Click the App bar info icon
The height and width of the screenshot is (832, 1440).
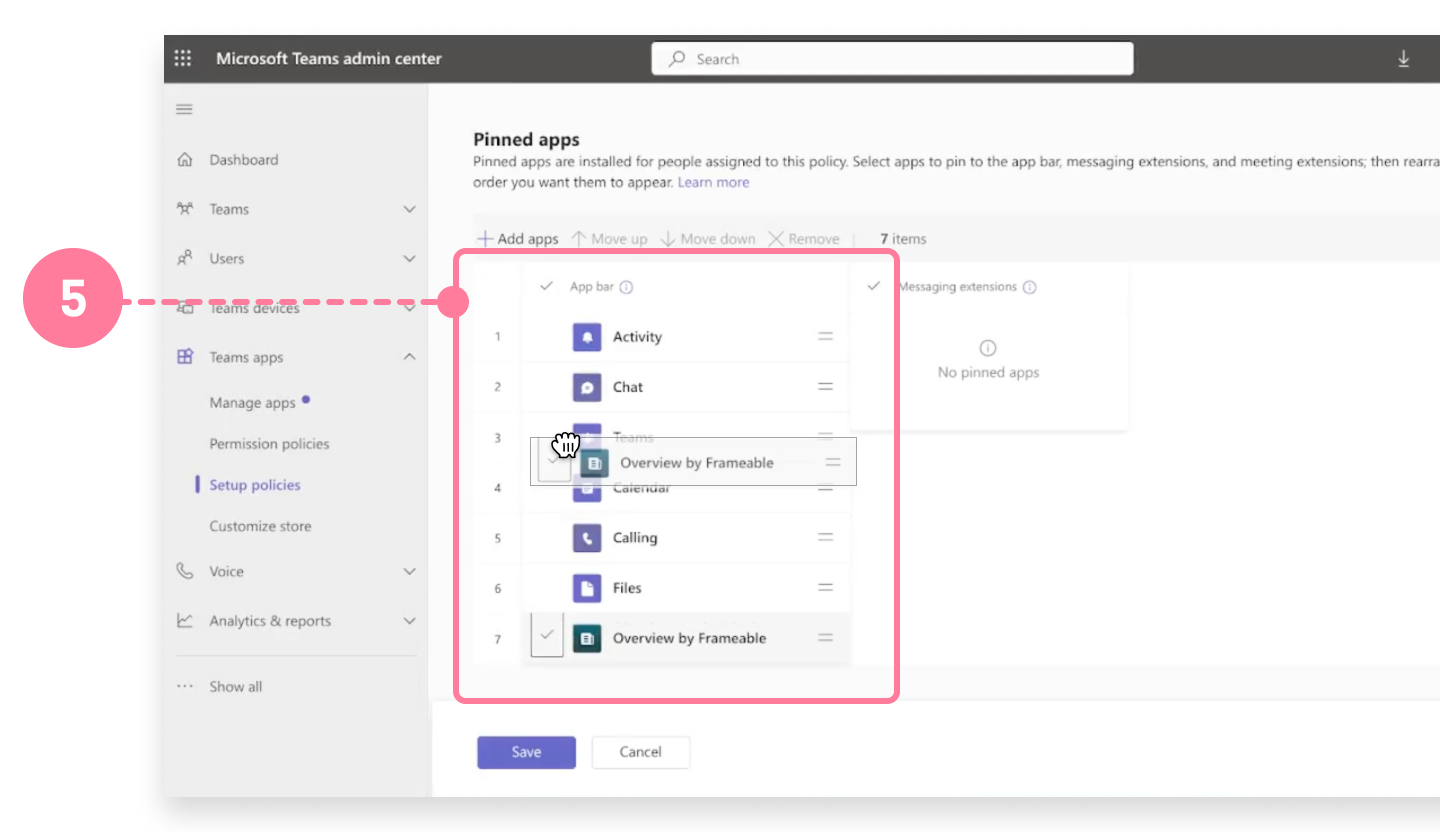pyautogui.click(x=626, y=287)
